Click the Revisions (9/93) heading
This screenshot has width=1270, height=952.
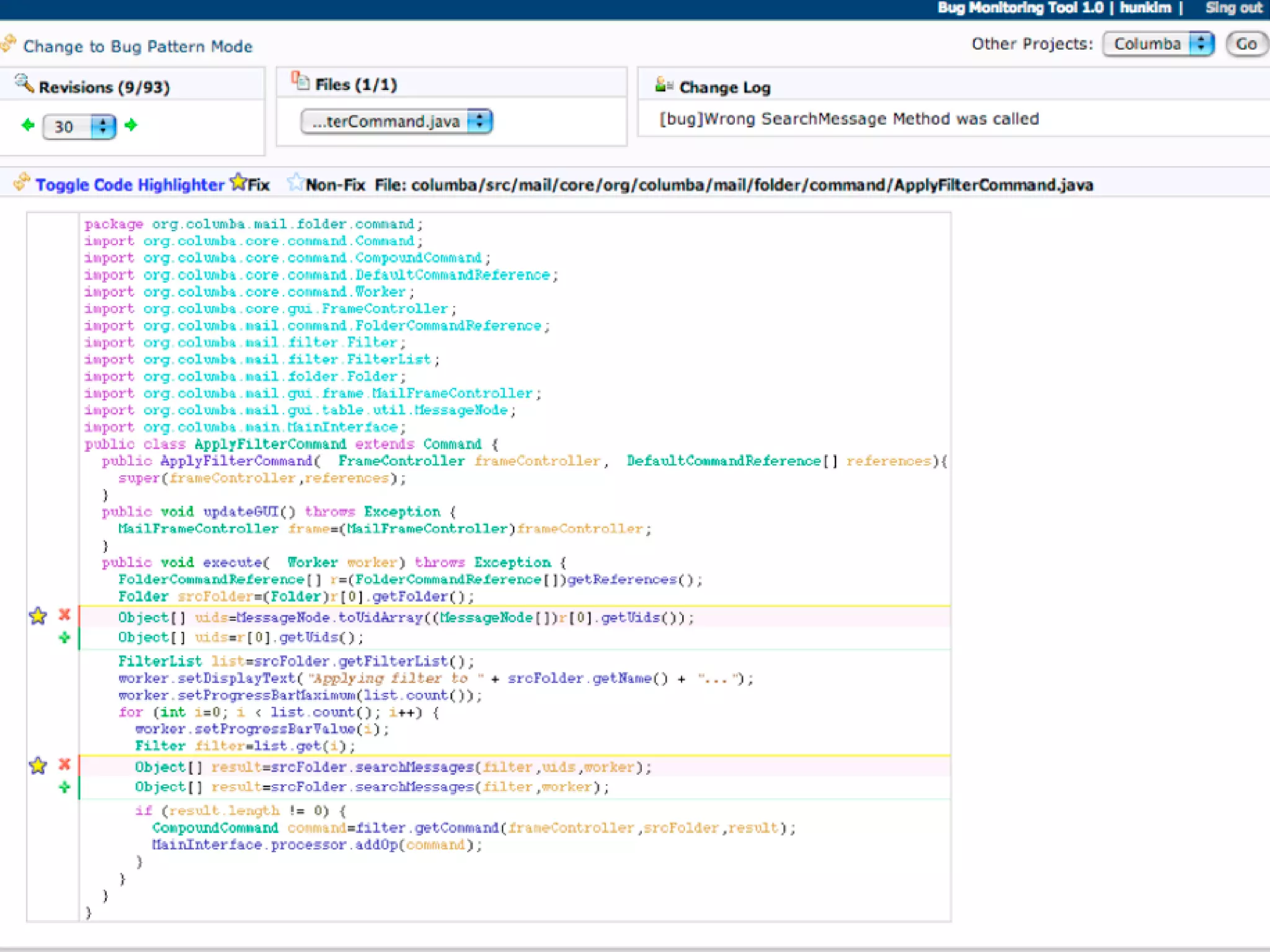104,87
